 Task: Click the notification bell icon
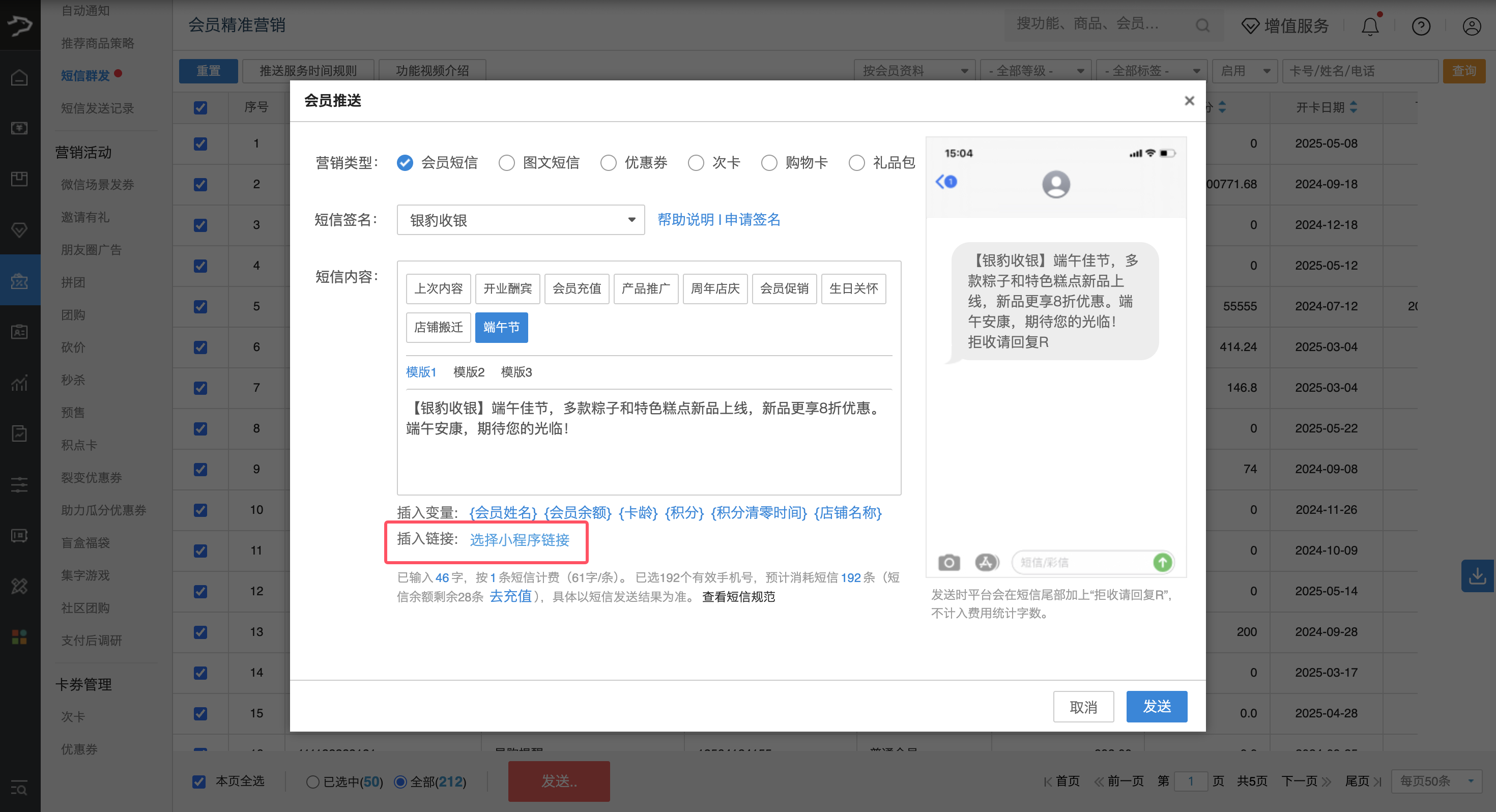pos(1369,26)
